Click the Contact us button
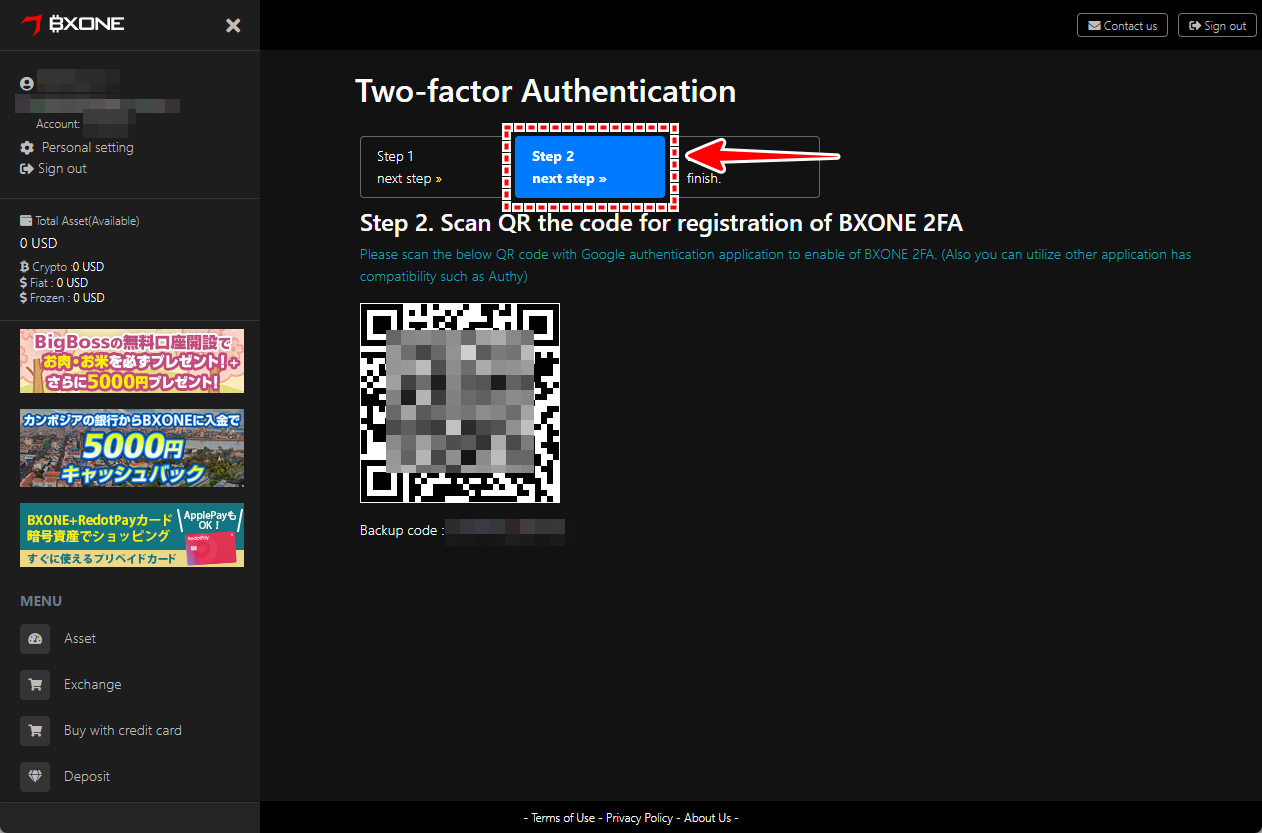Image resolution: width=1262 pixels, height=833 pixels. (x=1122, y=25)
